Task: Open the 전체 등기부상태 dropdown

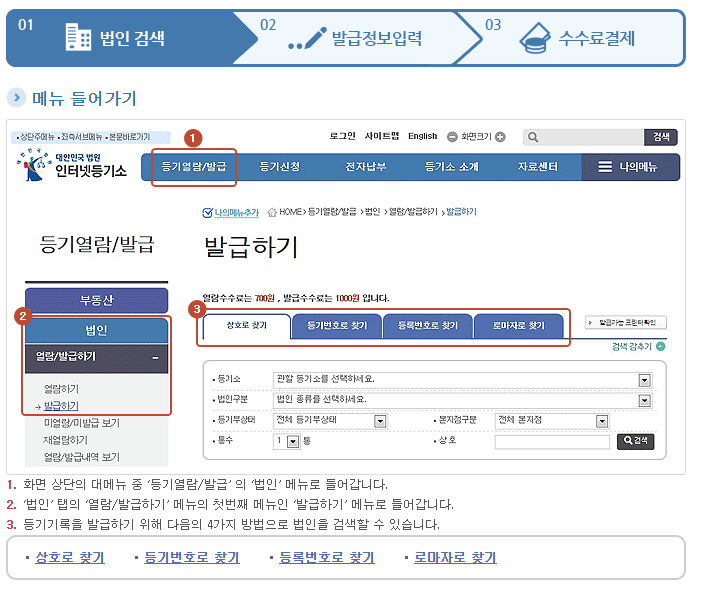Action: click(x=380, y=421)
